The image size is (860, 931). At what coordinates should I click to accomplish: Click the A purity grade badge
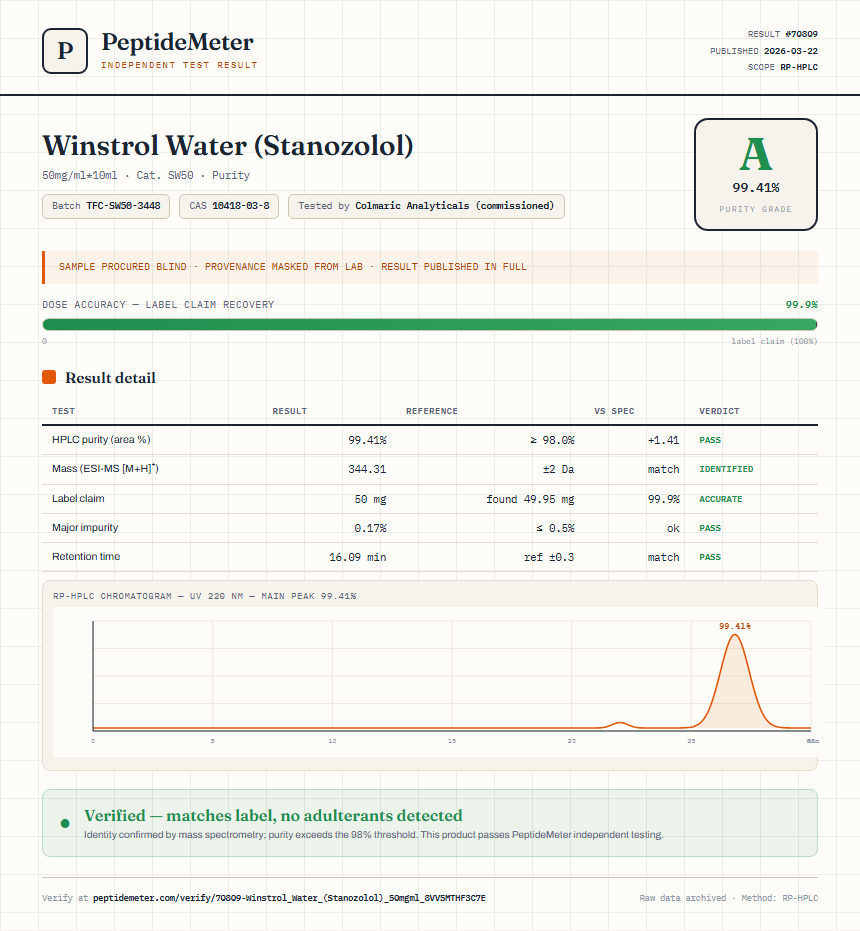coord(755,174)
